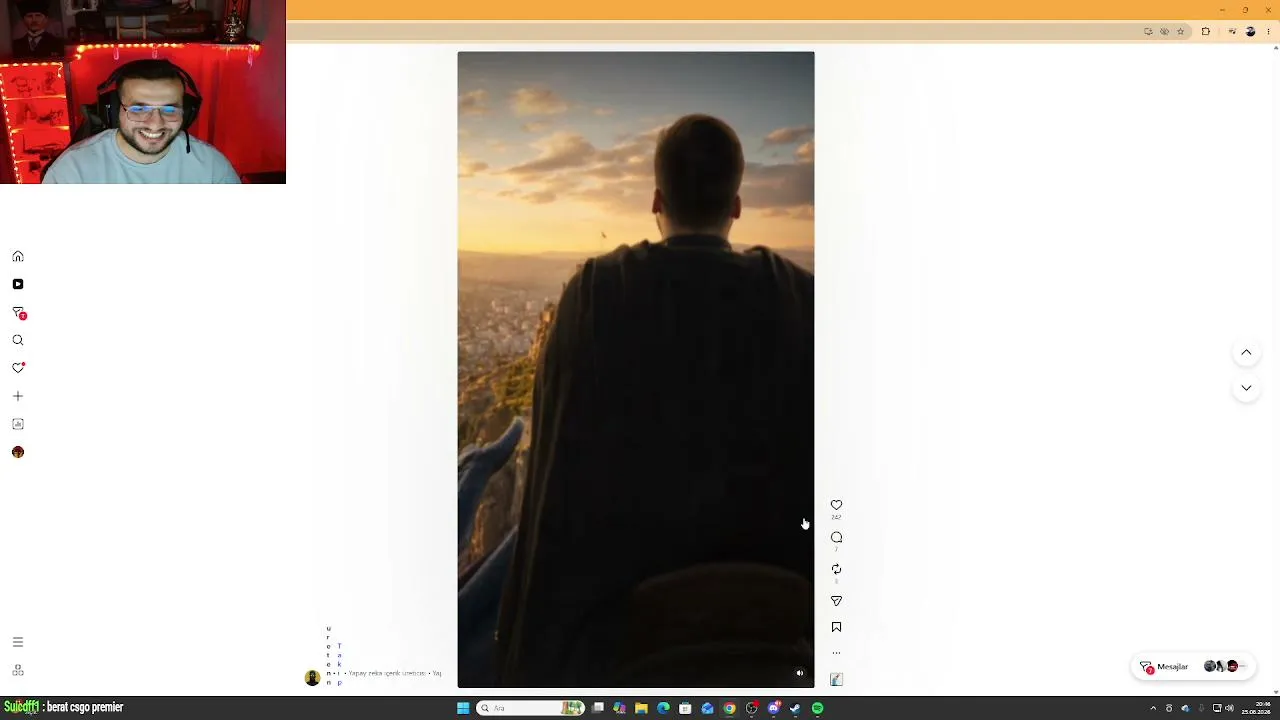Open Steam from the taskbar
1280x720 pixels.
coord(795,708)
